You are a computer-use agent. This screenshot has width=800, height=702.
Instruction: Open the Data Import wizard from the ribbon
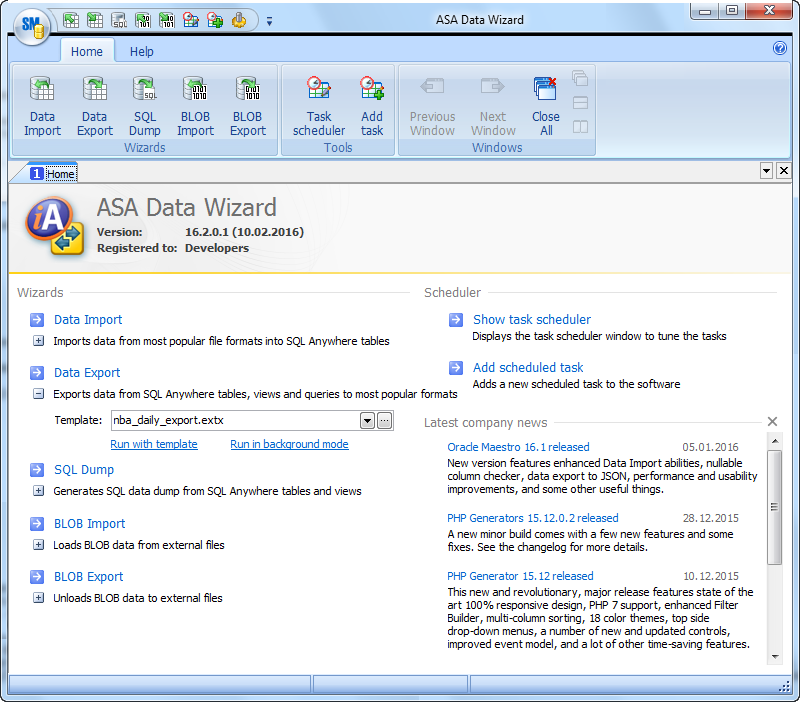42,103
